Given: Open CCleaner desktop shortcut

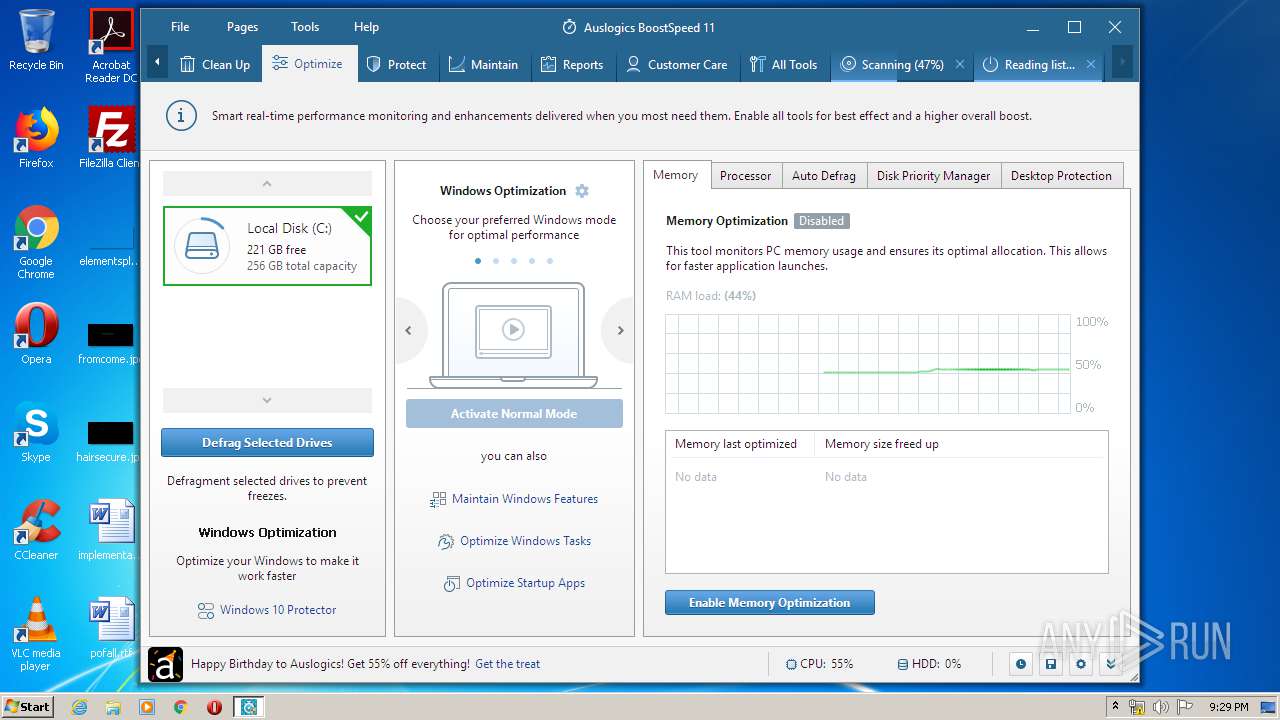Looking at the screenshot, I should (36, 530).
